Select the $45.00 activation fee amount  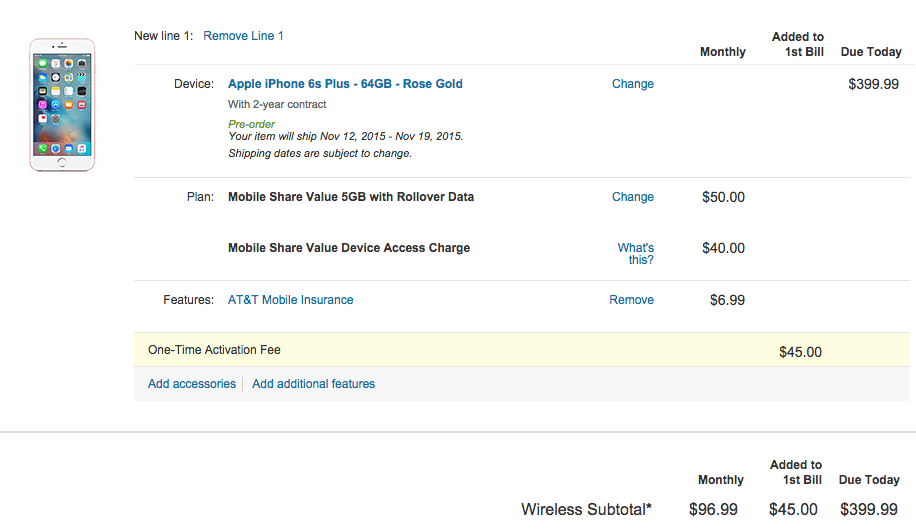coord(800,352)
